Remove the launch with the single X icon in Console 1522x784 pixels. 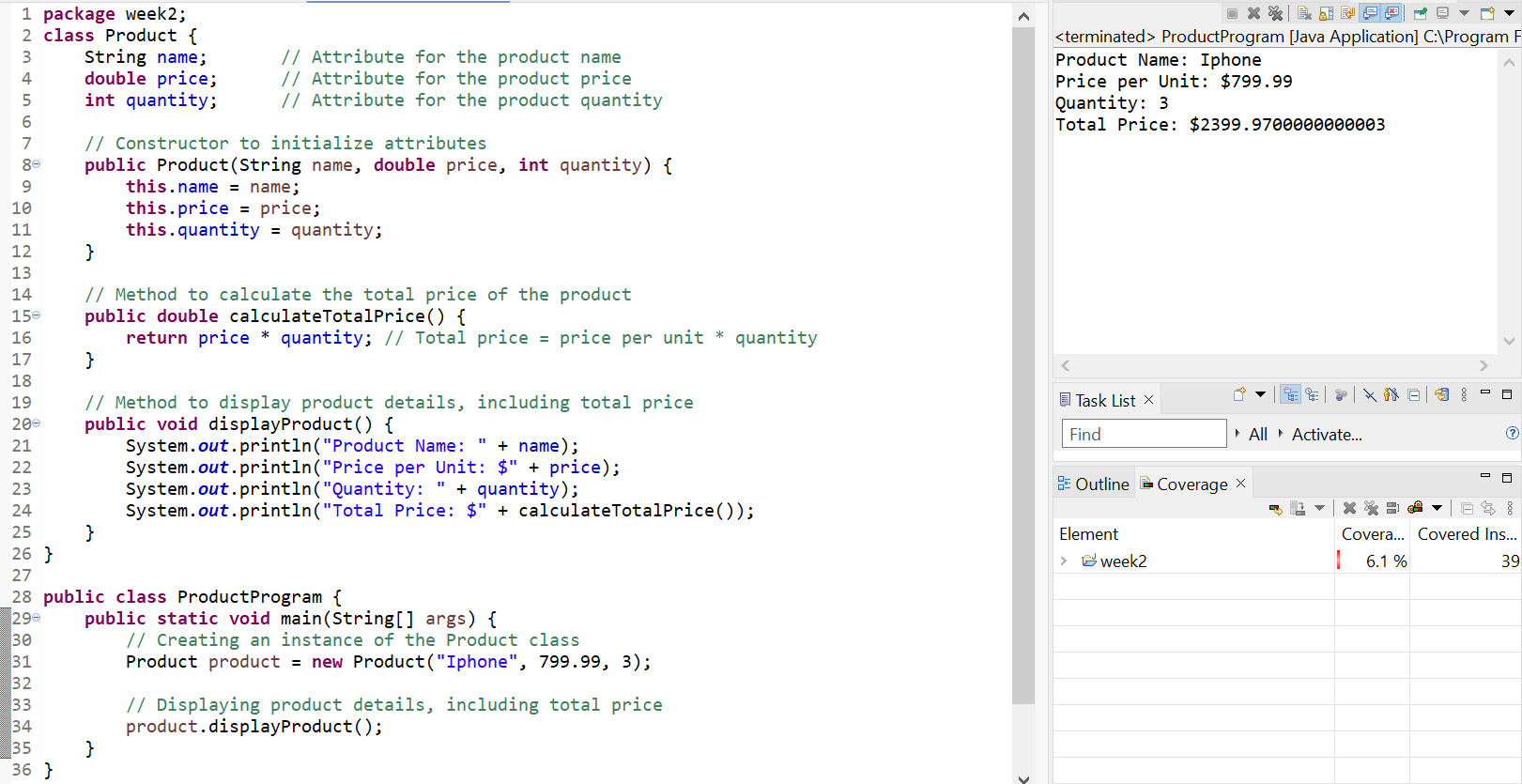click(x=1253, y=13)
